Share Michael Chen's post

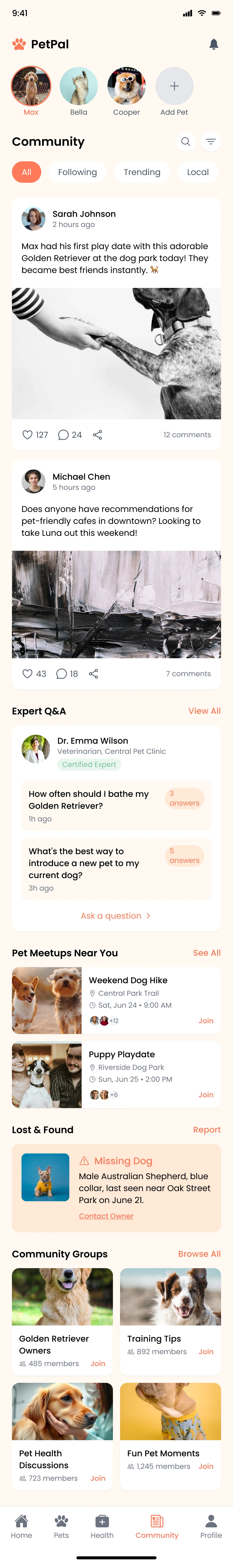click(94, 674)
